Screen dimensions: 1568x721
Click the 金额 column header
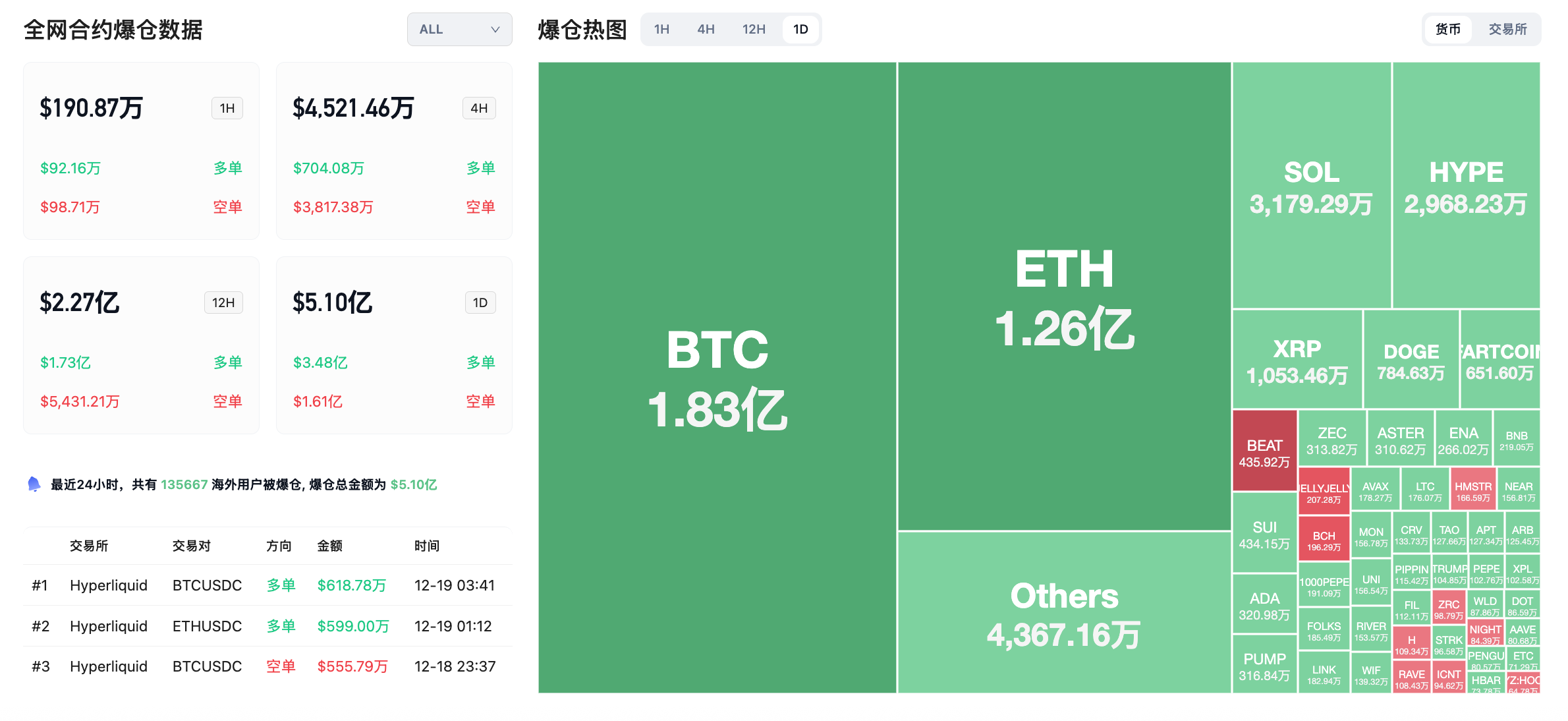point(329,546)
